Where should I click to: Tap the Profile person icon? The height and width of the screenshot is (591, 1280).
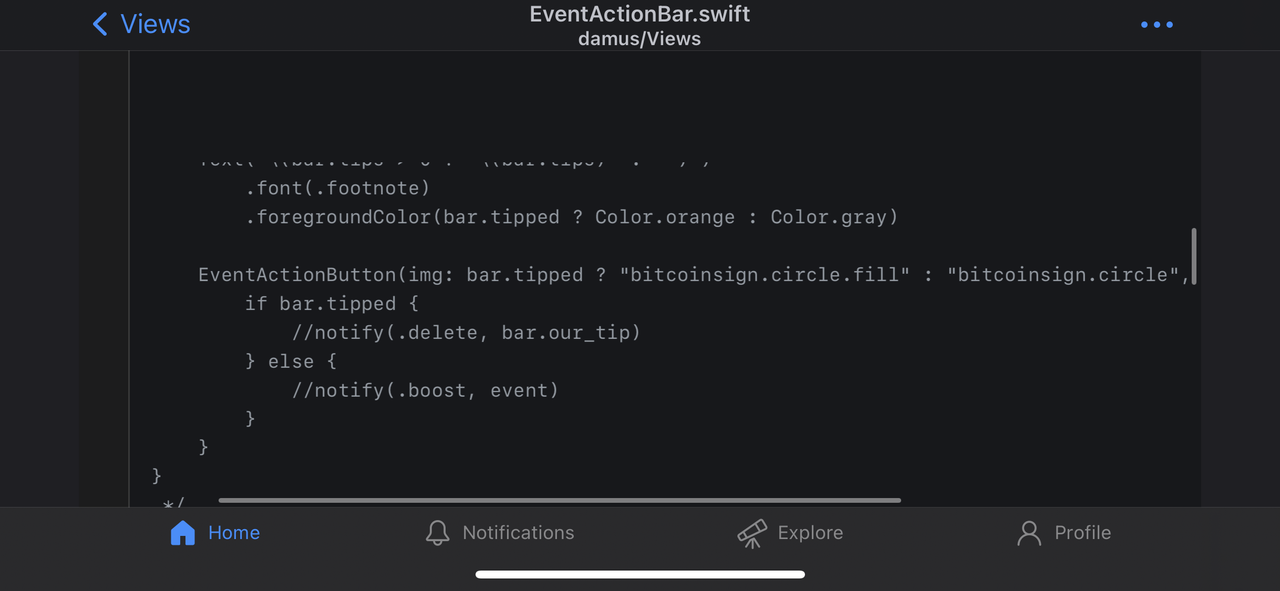[1029, 533]
